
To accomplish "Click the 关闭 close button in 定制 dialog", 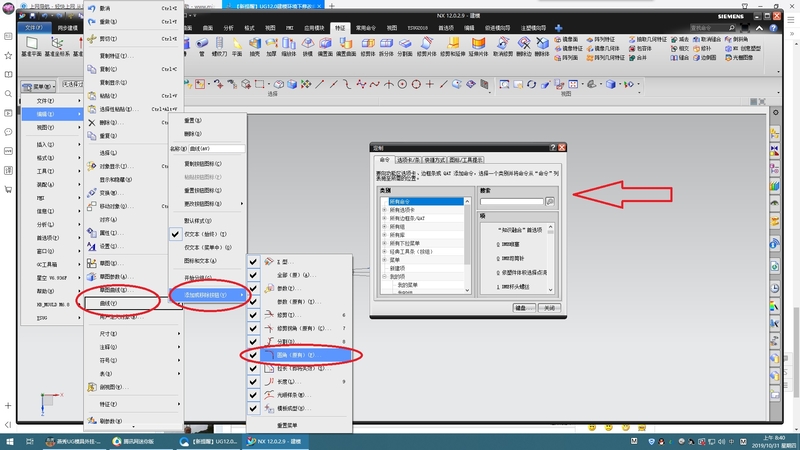I will [x=549, y=308].
